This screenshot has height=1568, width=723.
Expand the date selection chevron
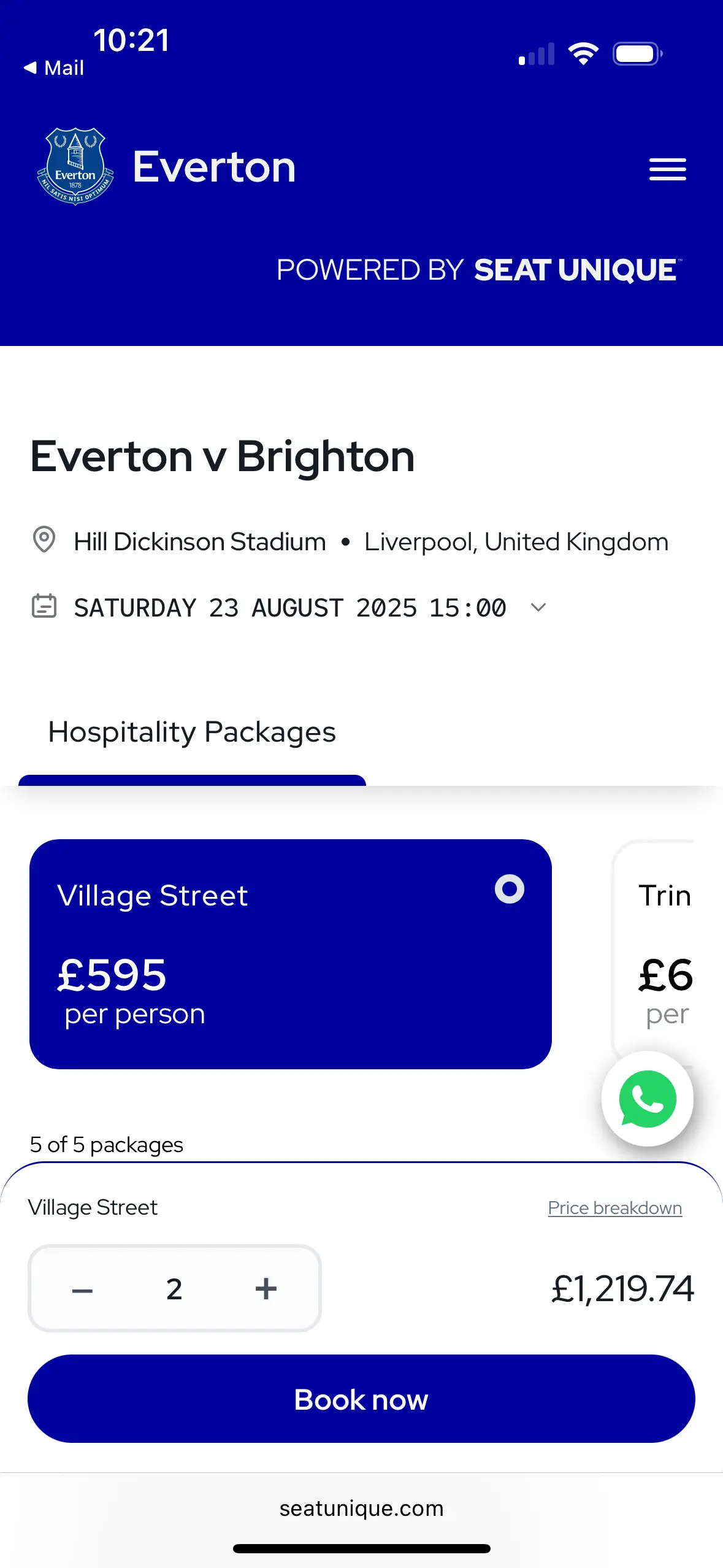point(538,607)
